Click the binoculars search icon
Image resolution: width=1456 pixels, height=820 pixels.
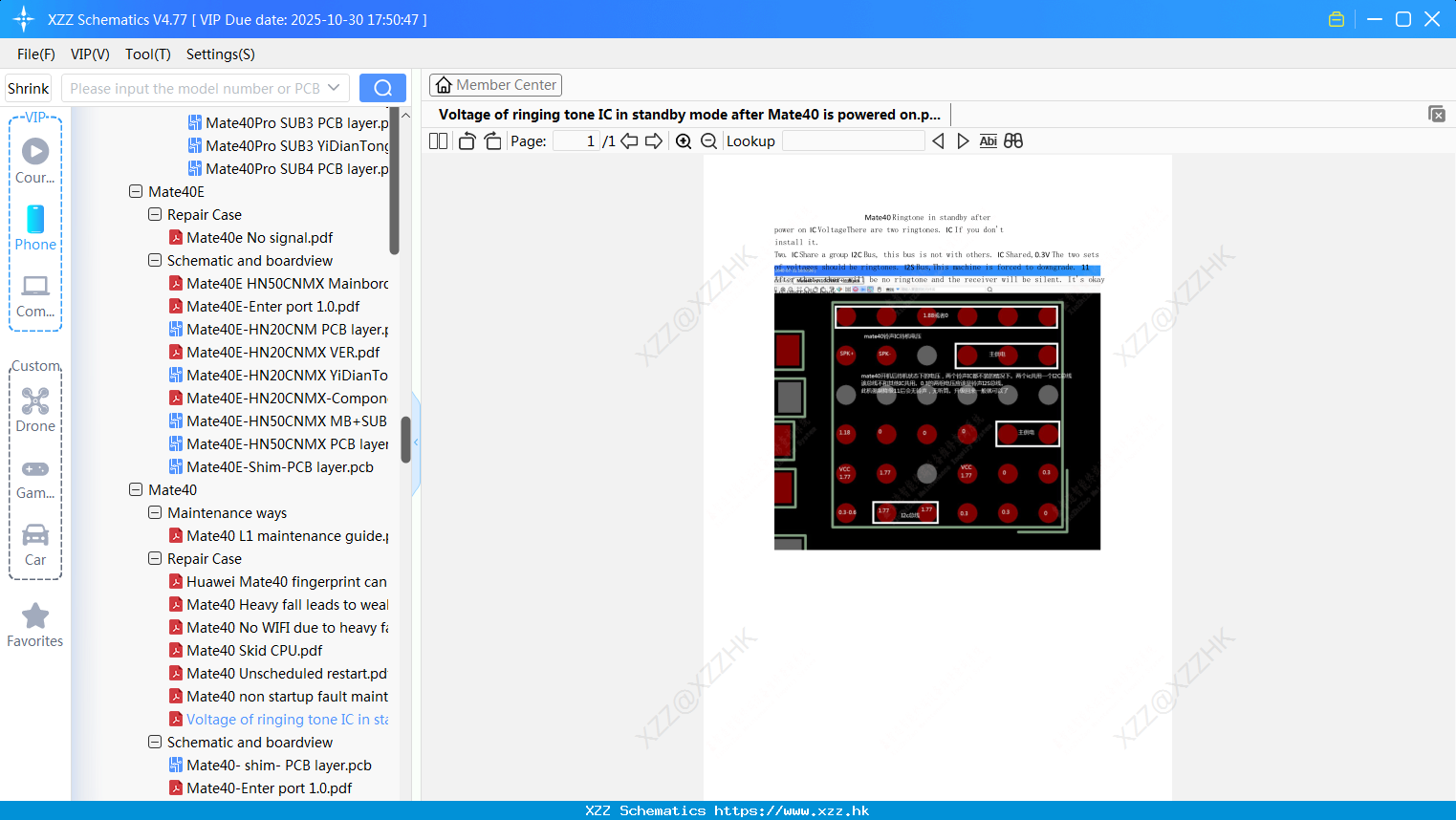point(1013,140)
